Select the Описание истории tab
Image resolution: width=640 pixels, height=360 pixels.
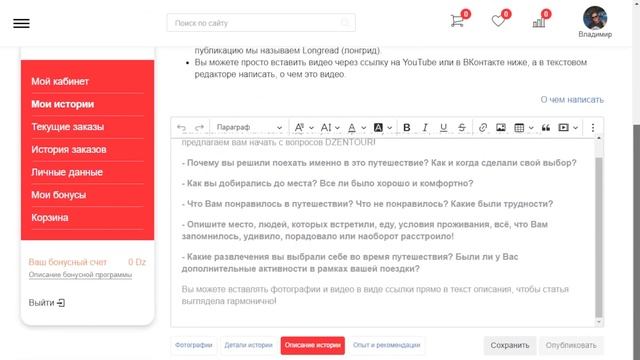tap(313, 345)
